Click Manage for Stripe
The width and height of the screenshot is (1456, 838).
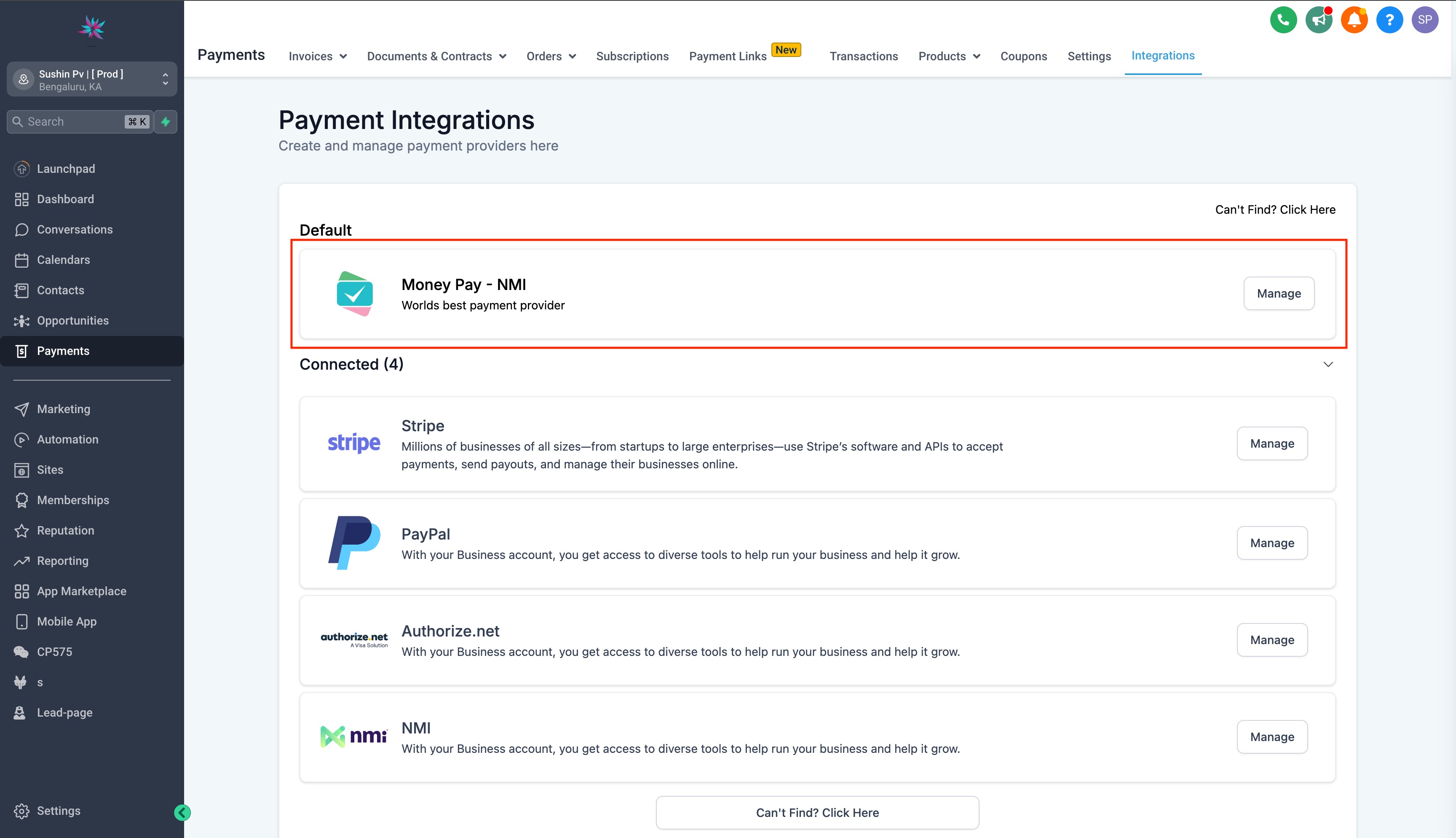[1272, 444]
